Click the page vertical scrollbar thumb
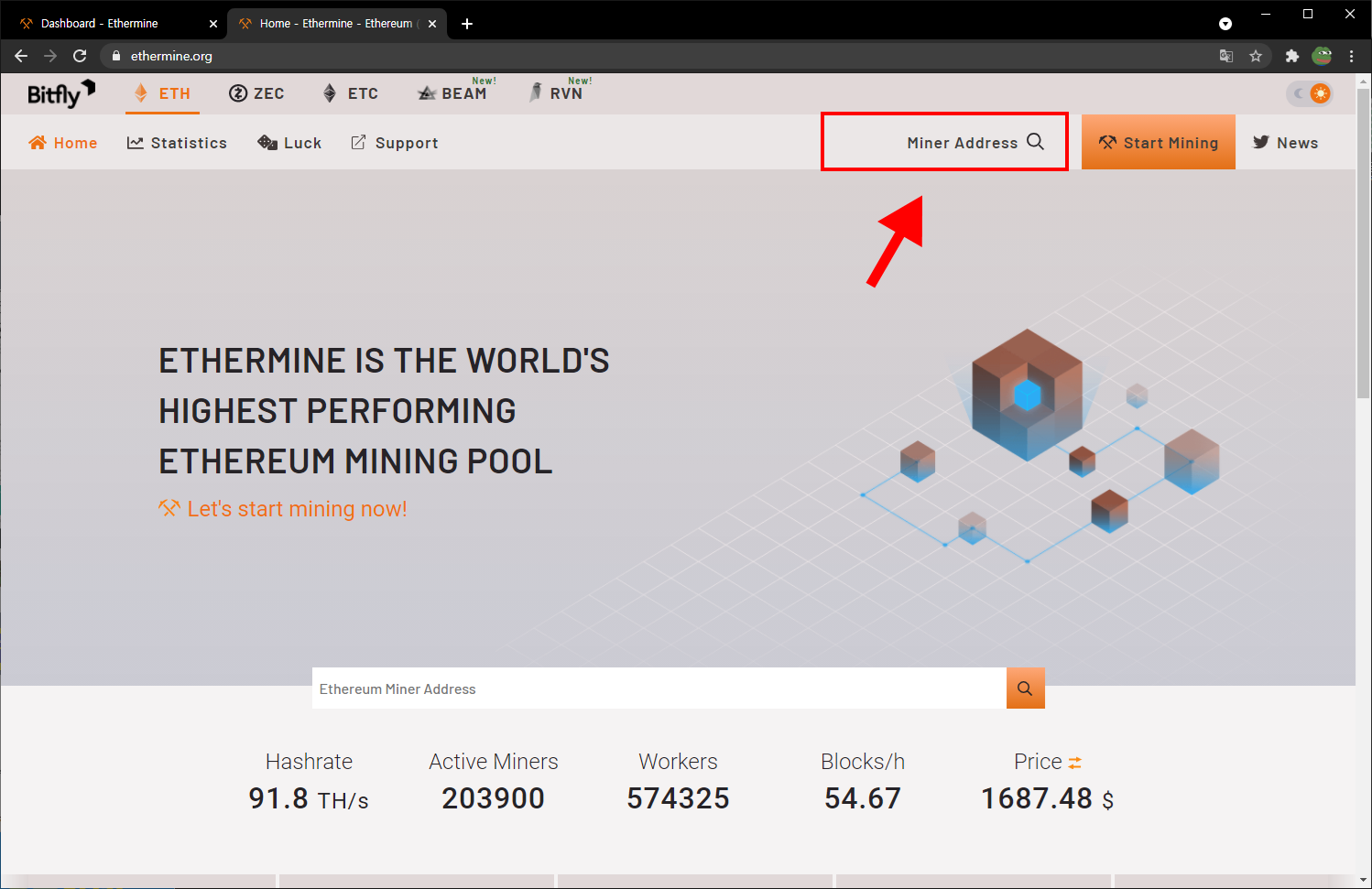Image resolution: width=1372 pixels, height=889 pixels. 1364,244
